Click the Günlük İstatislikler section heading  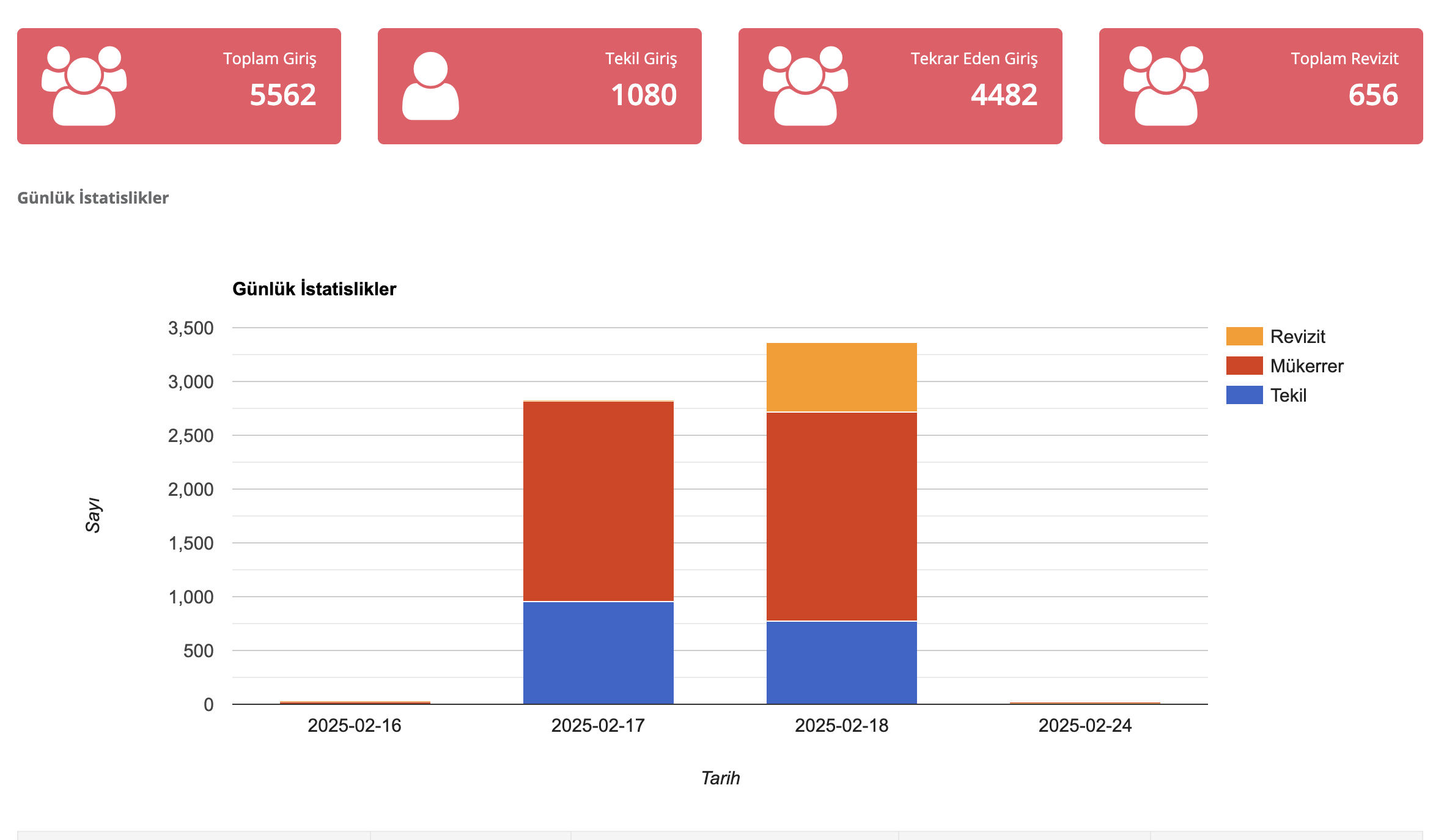93,198
